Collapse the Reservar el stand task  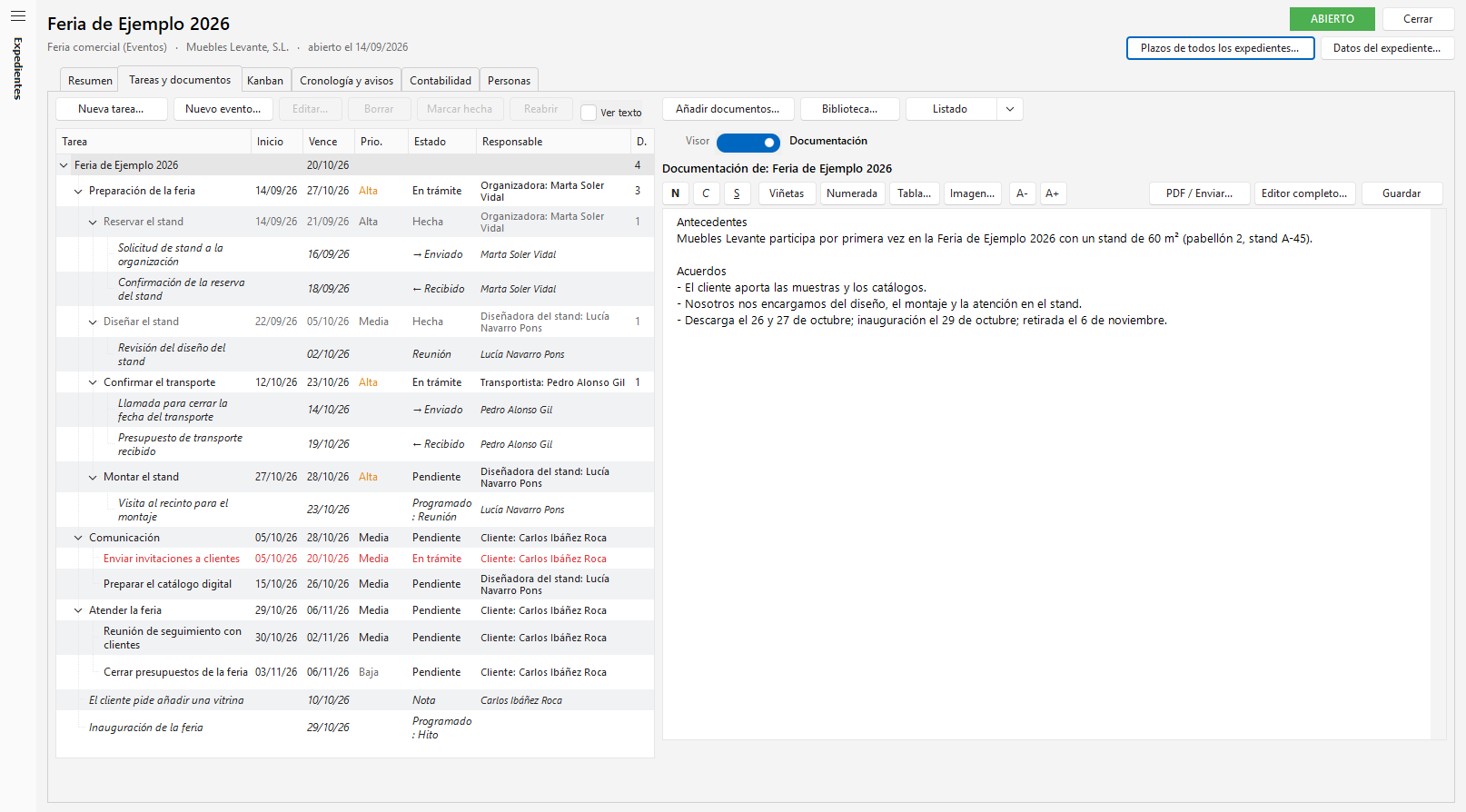point(93,222)
